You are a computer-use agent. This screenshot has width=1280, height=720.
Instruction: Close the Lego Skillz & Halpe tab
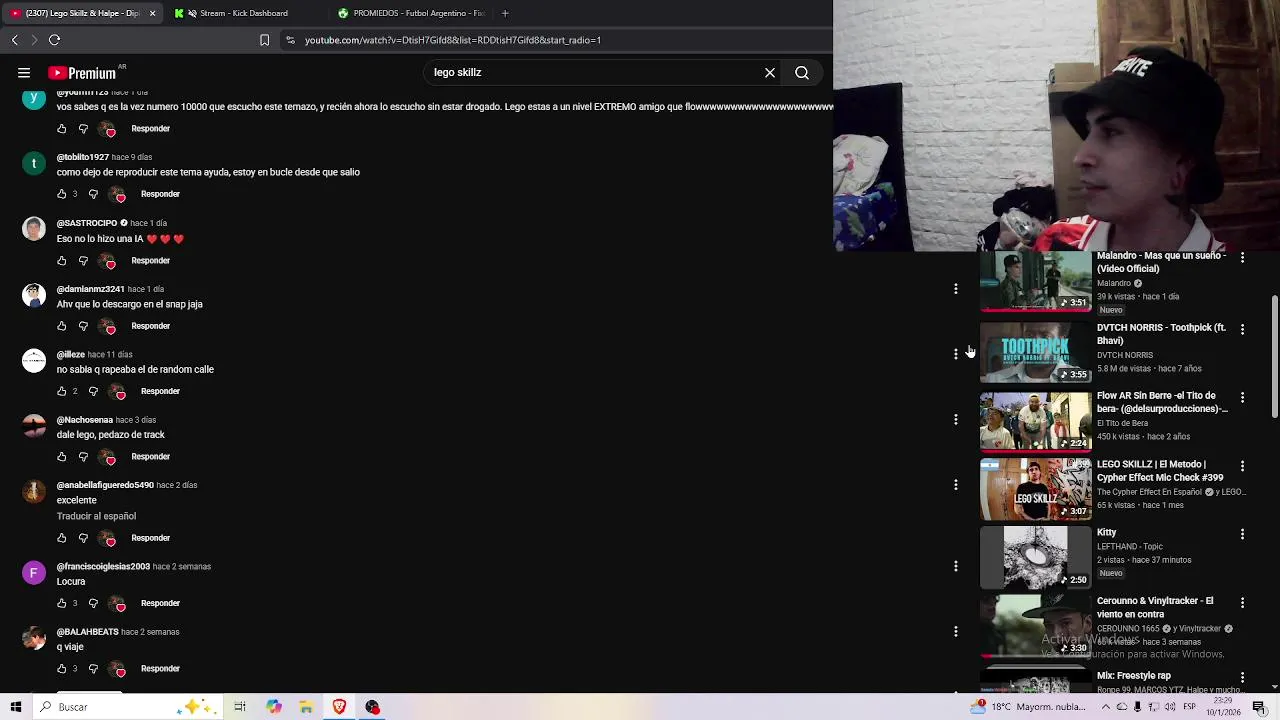152,13
